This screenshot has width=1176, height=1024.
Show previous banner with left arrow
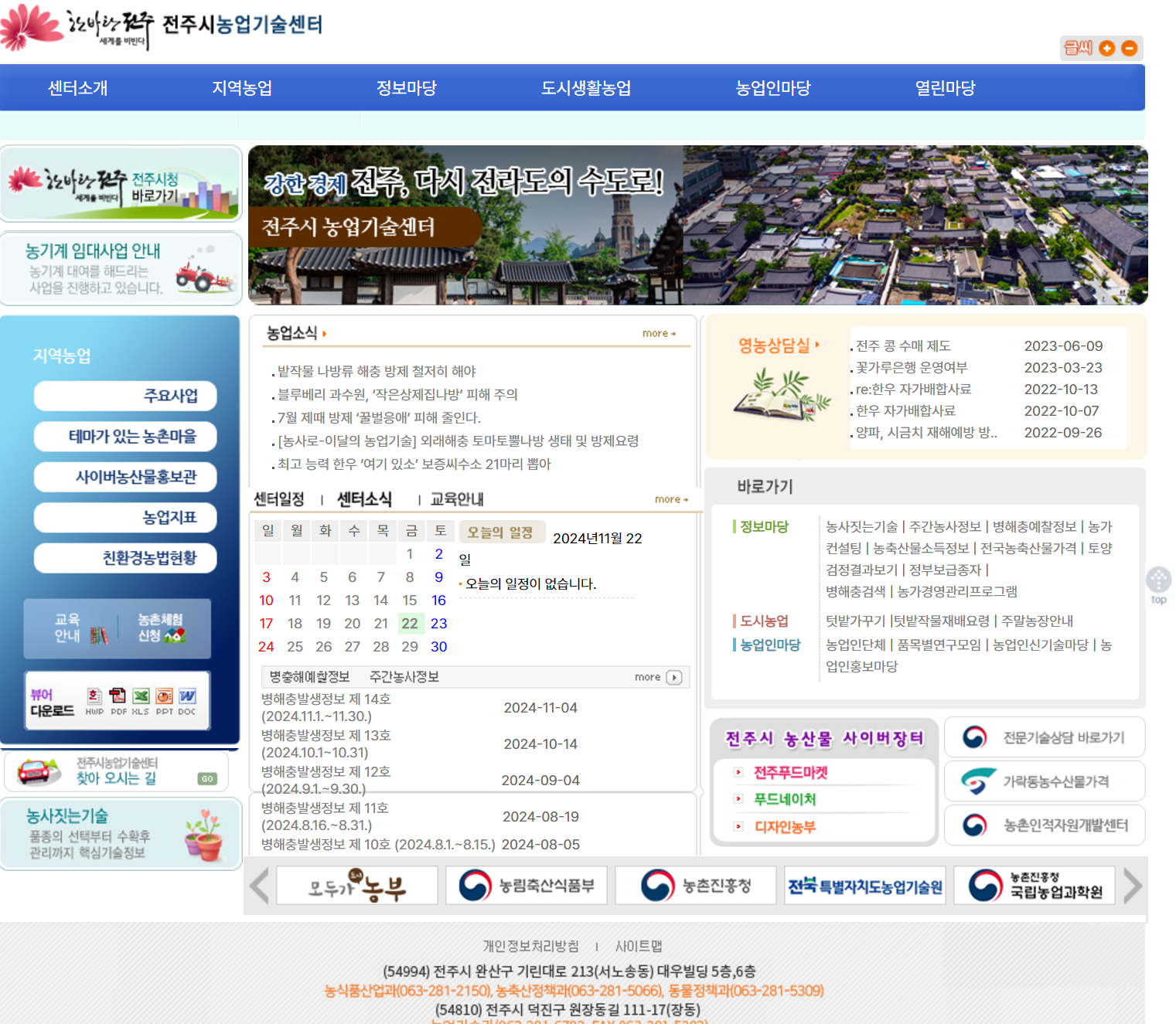(260, 886)
